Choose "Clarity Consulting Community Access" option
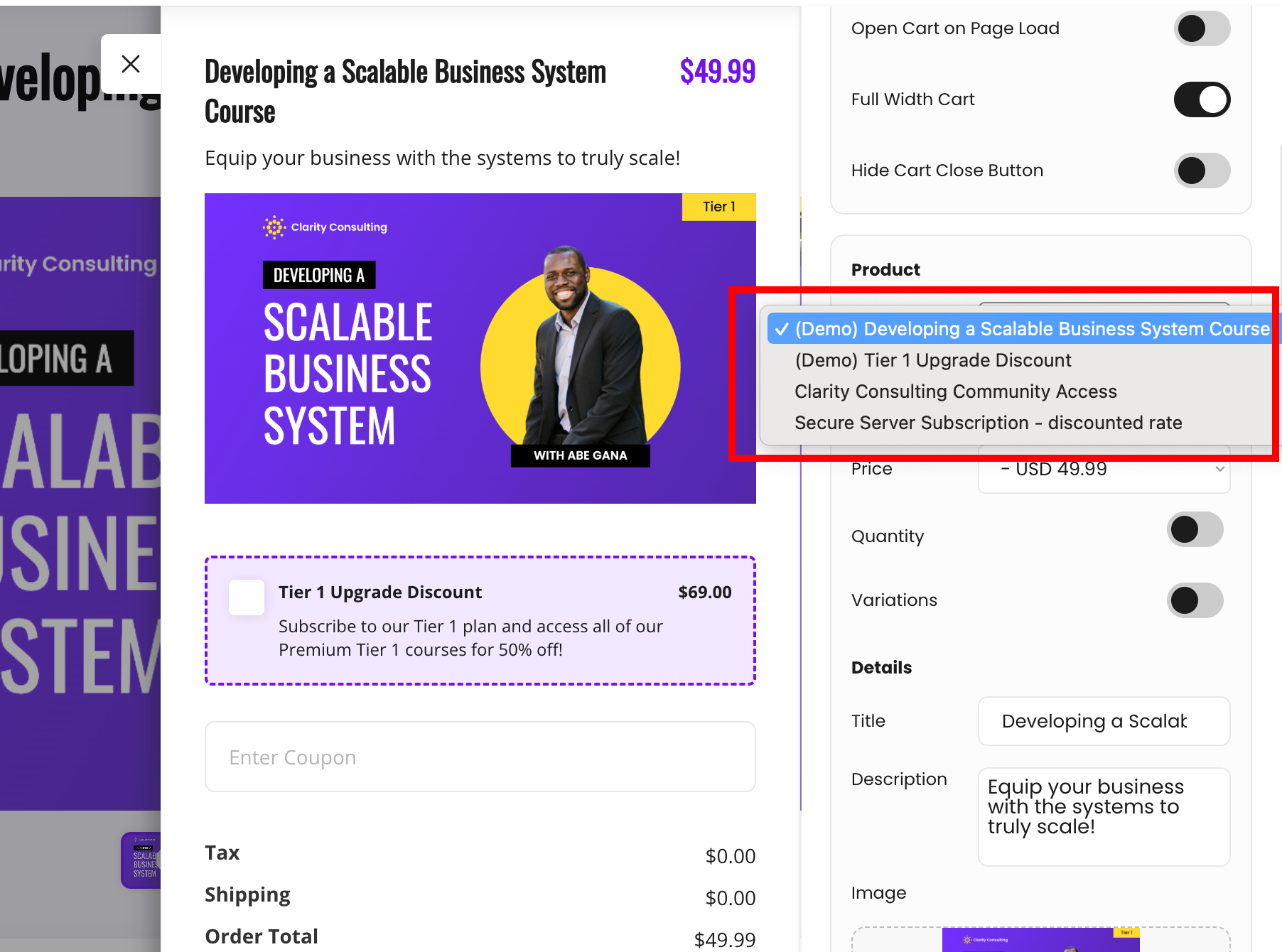Image resolution: width=1282 pixels, height=952 pixels. pyautogui.click(x=955, y=391)
